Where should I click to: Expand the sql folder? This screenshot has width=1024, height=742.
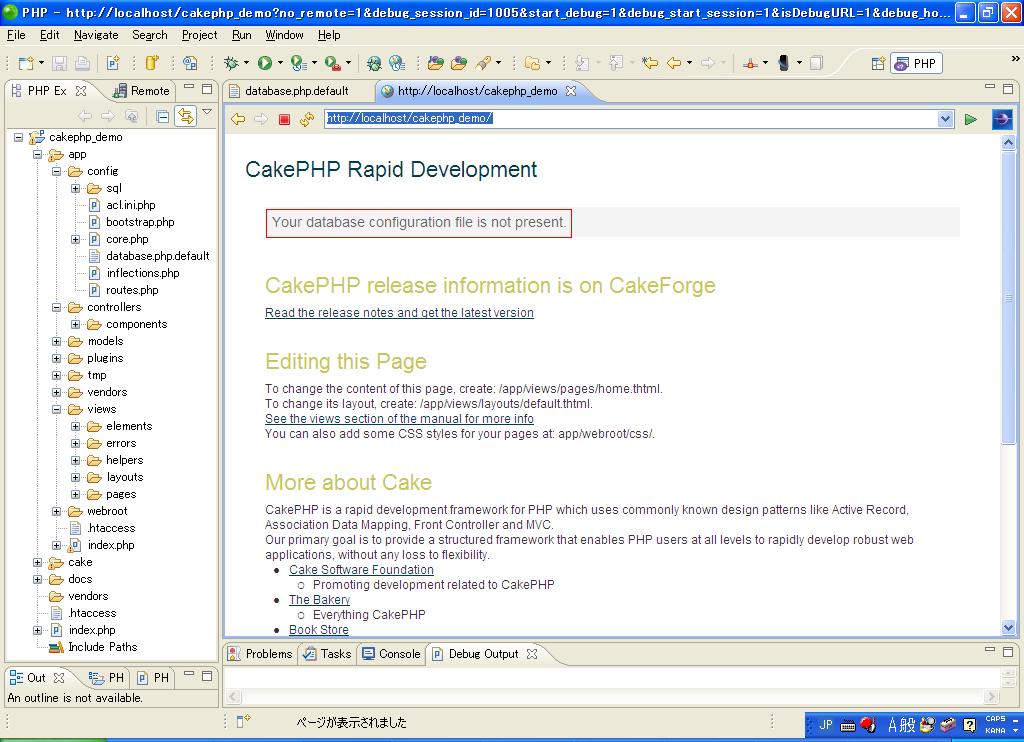[76, 188]
